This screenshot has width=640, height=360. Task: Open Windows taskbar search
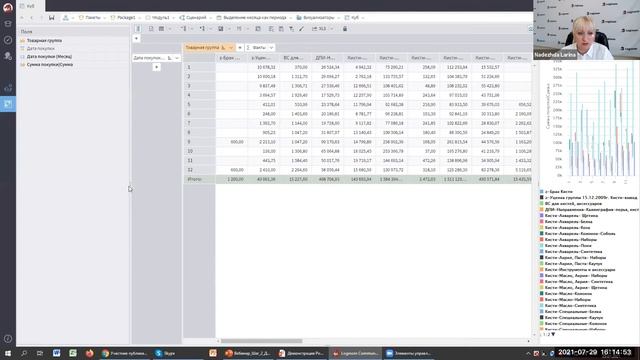pos(24,353)
